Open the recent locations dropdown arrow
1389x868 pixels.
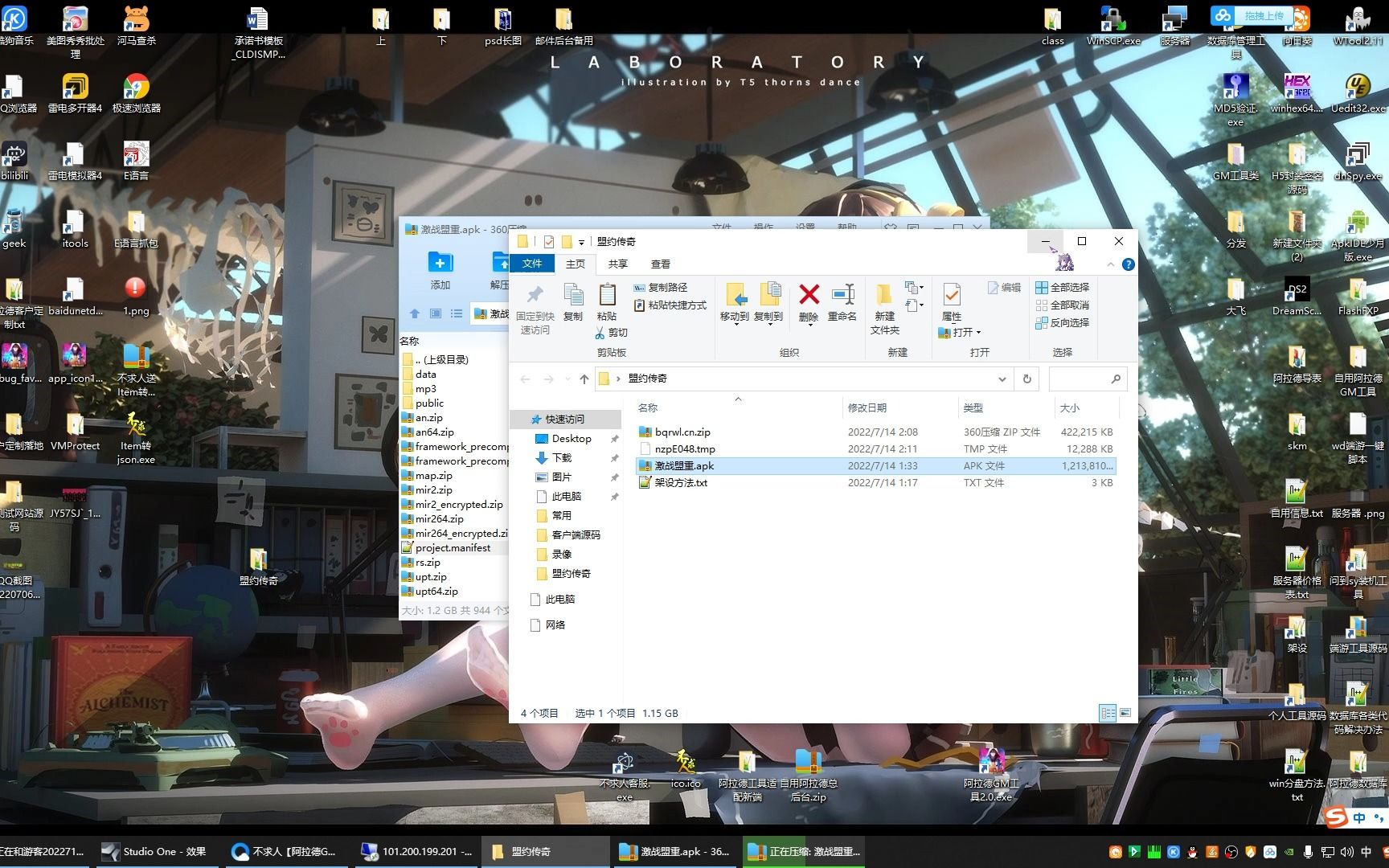pos(567,379)
